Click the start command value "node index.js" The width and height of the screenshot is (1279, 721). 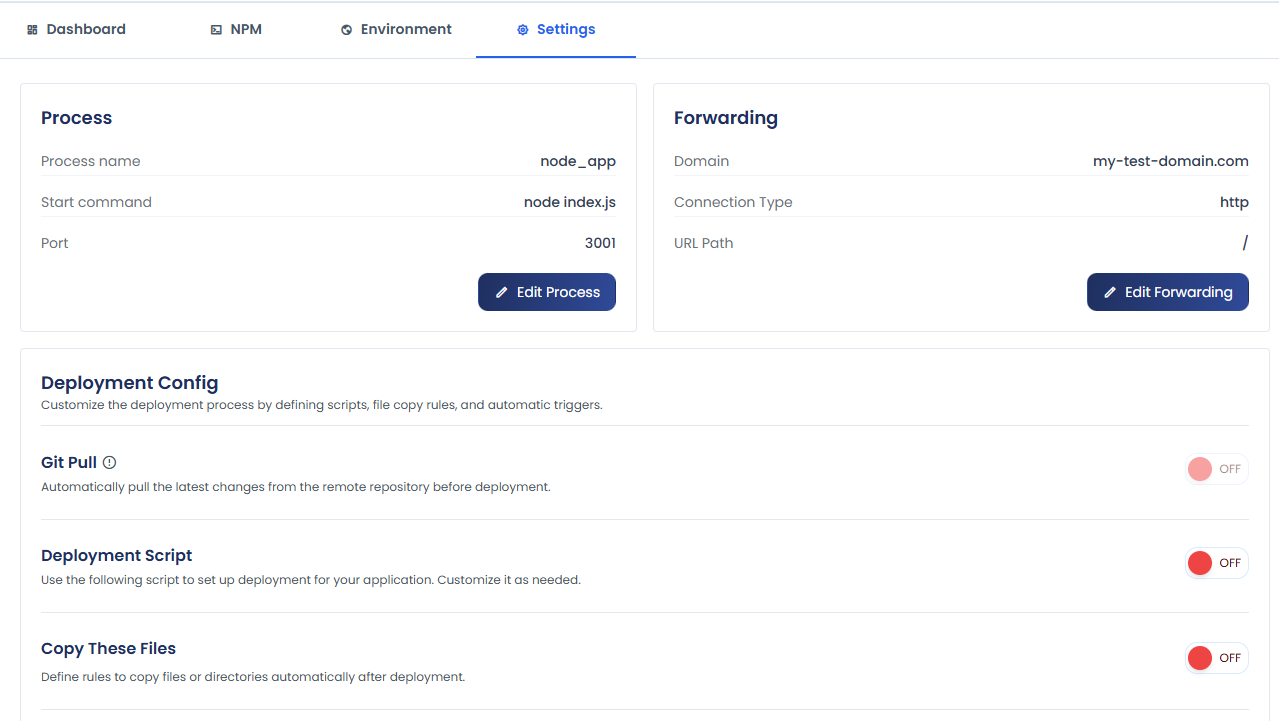pos(570,202)
